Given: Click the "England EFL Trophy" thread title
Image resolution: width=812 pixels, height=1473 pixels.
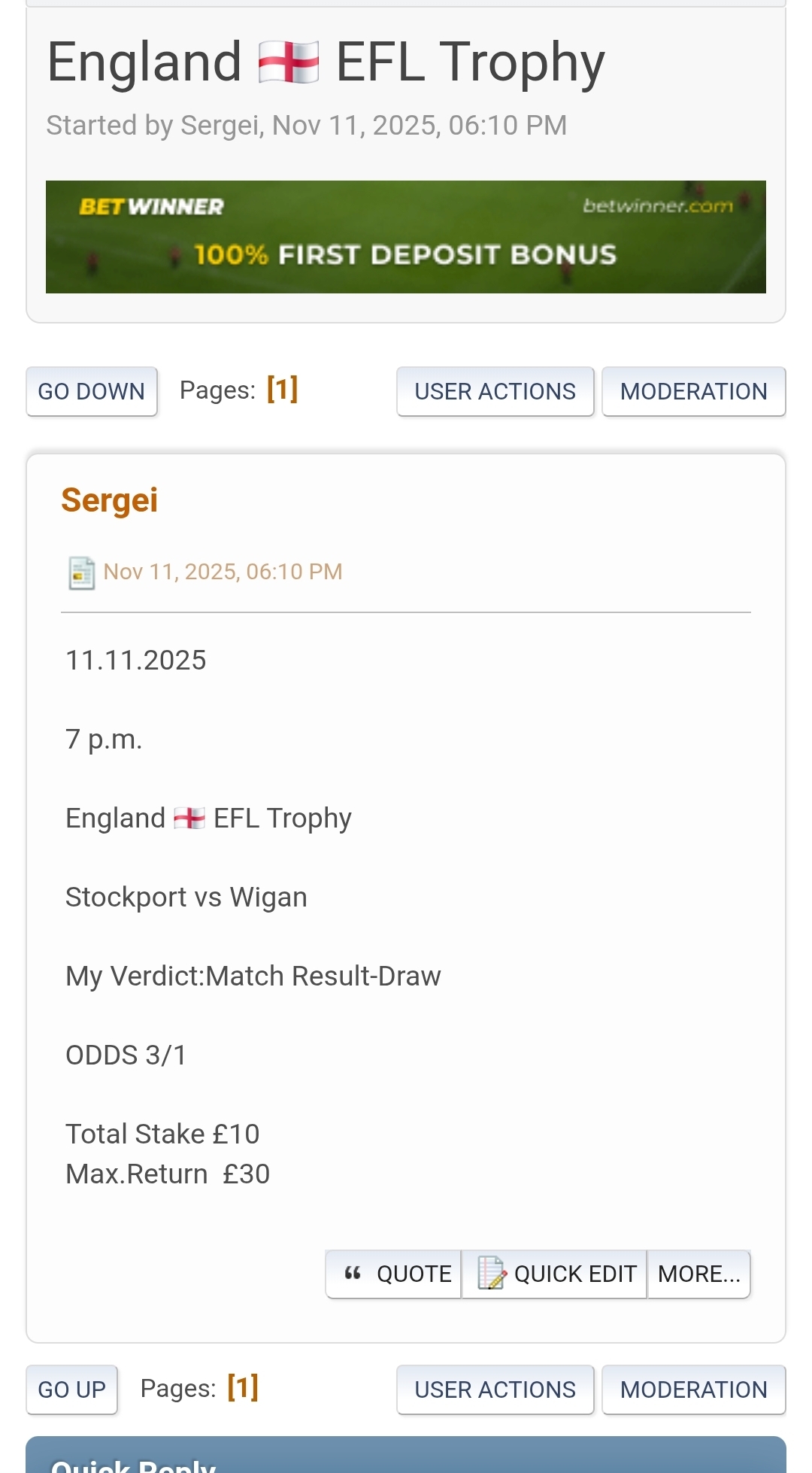Looking at the screenshot, I should [326, 62].
